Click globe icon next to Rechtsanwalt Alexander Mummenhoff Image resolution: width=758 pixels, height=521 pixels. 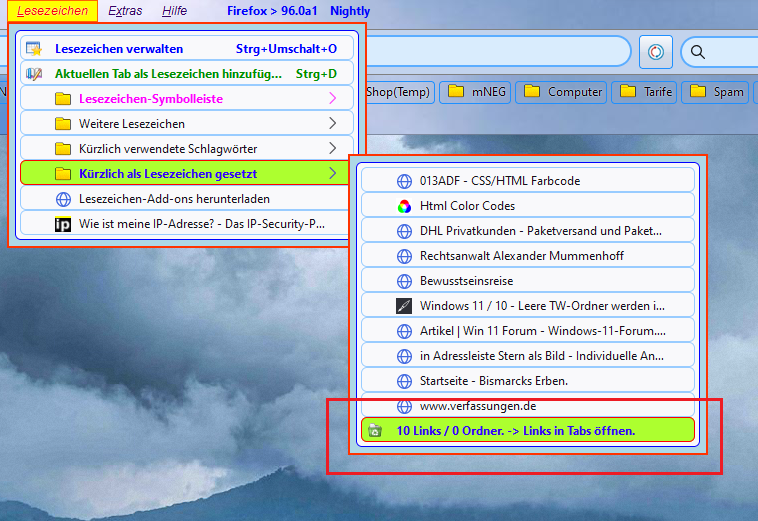(x=404, y=256)
